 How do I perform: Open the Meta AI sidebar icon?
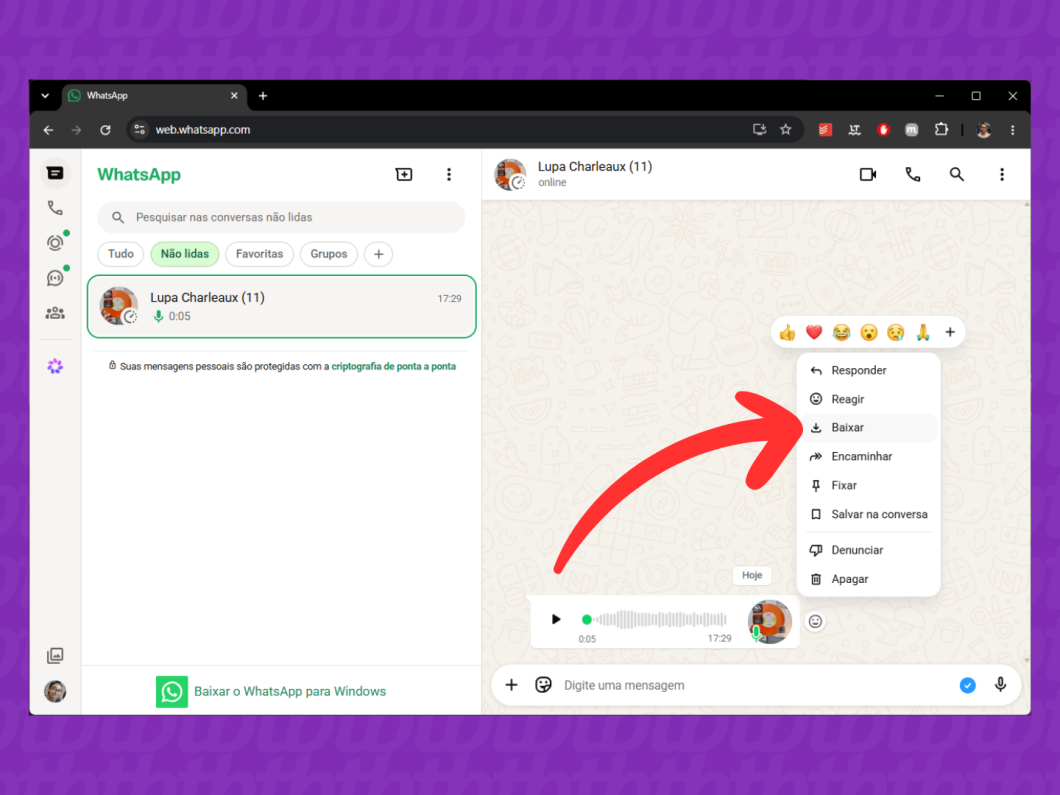tap(55, 366)
